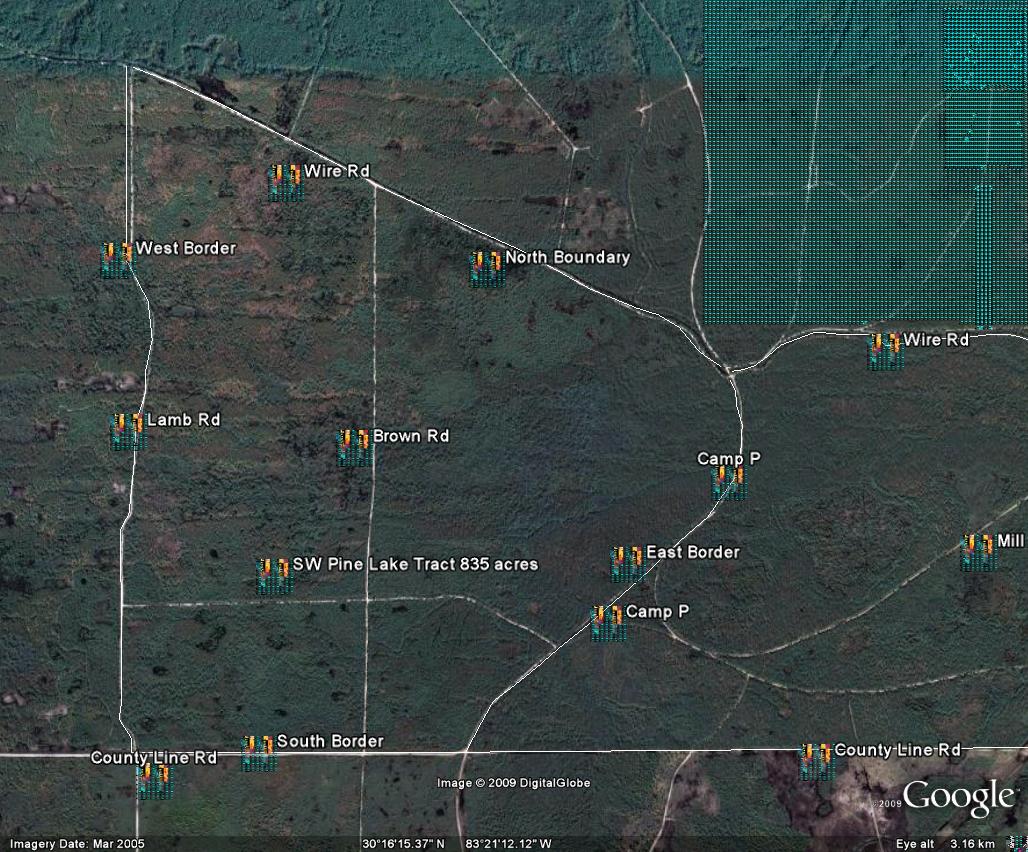Click the "North Boundary" text label
The width and height of the screenshot is (1028, 852).
(567, 258)
